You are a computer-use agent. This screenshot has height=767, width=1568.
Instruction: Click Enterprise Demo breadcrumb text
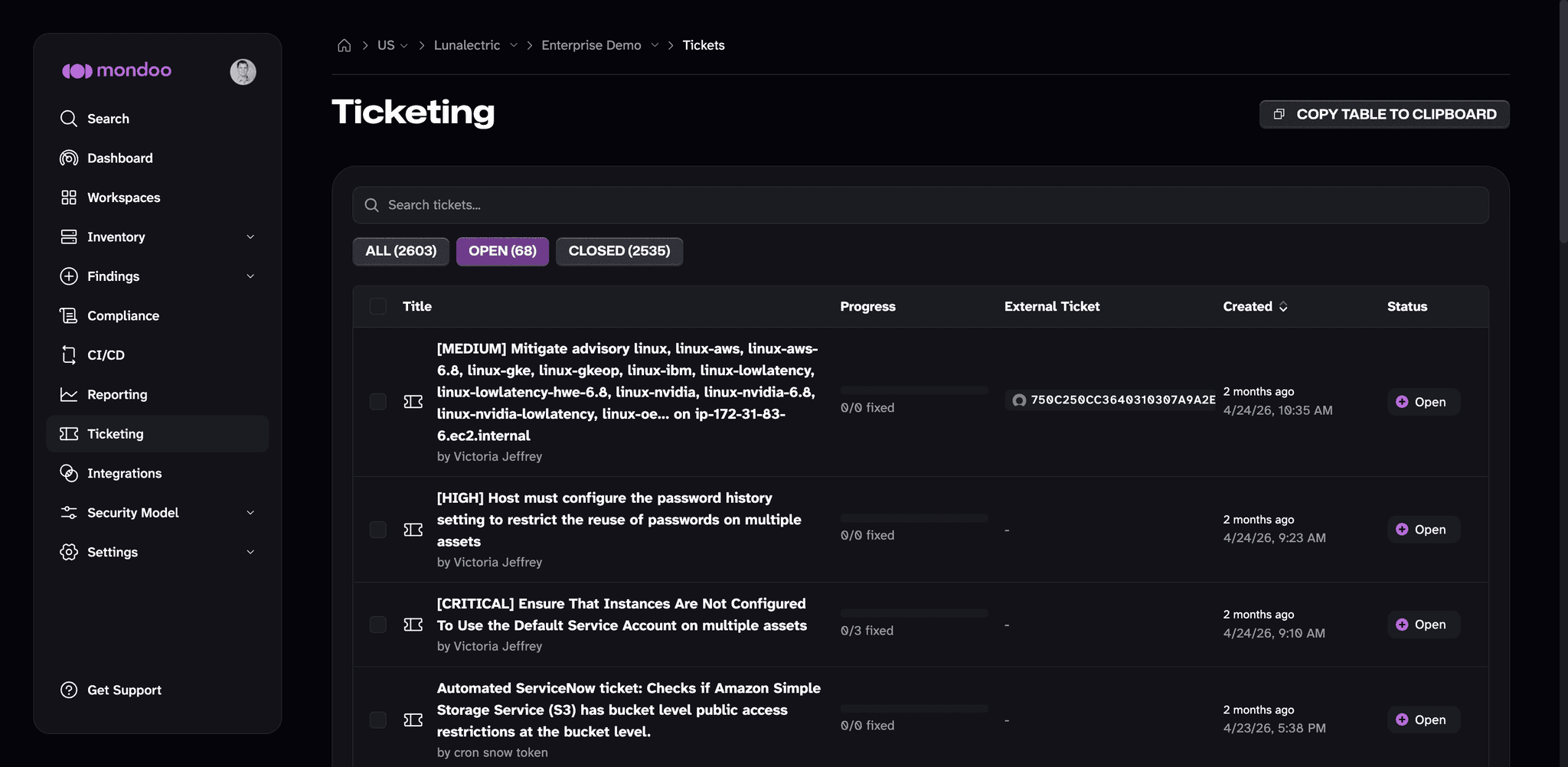coord(591,45)
